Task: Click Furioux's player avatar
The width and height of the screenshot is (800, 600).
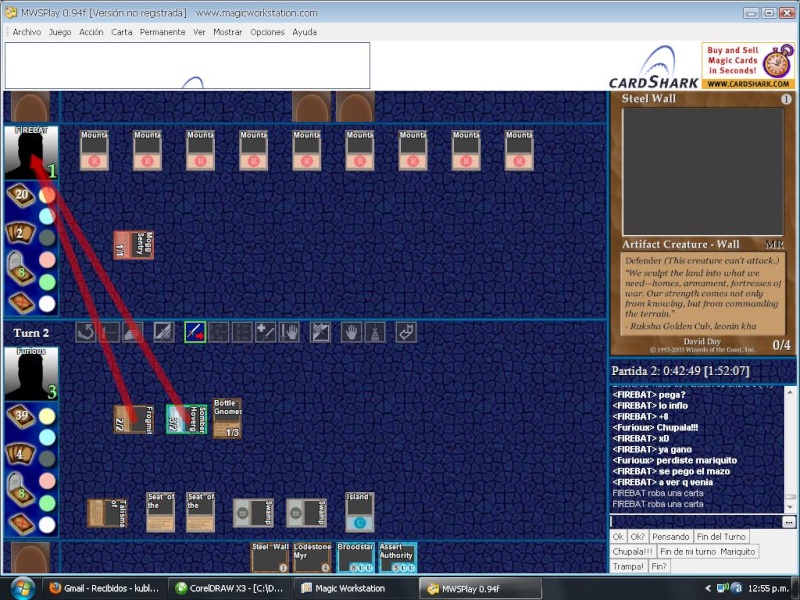Action: (x=31, y=374)
